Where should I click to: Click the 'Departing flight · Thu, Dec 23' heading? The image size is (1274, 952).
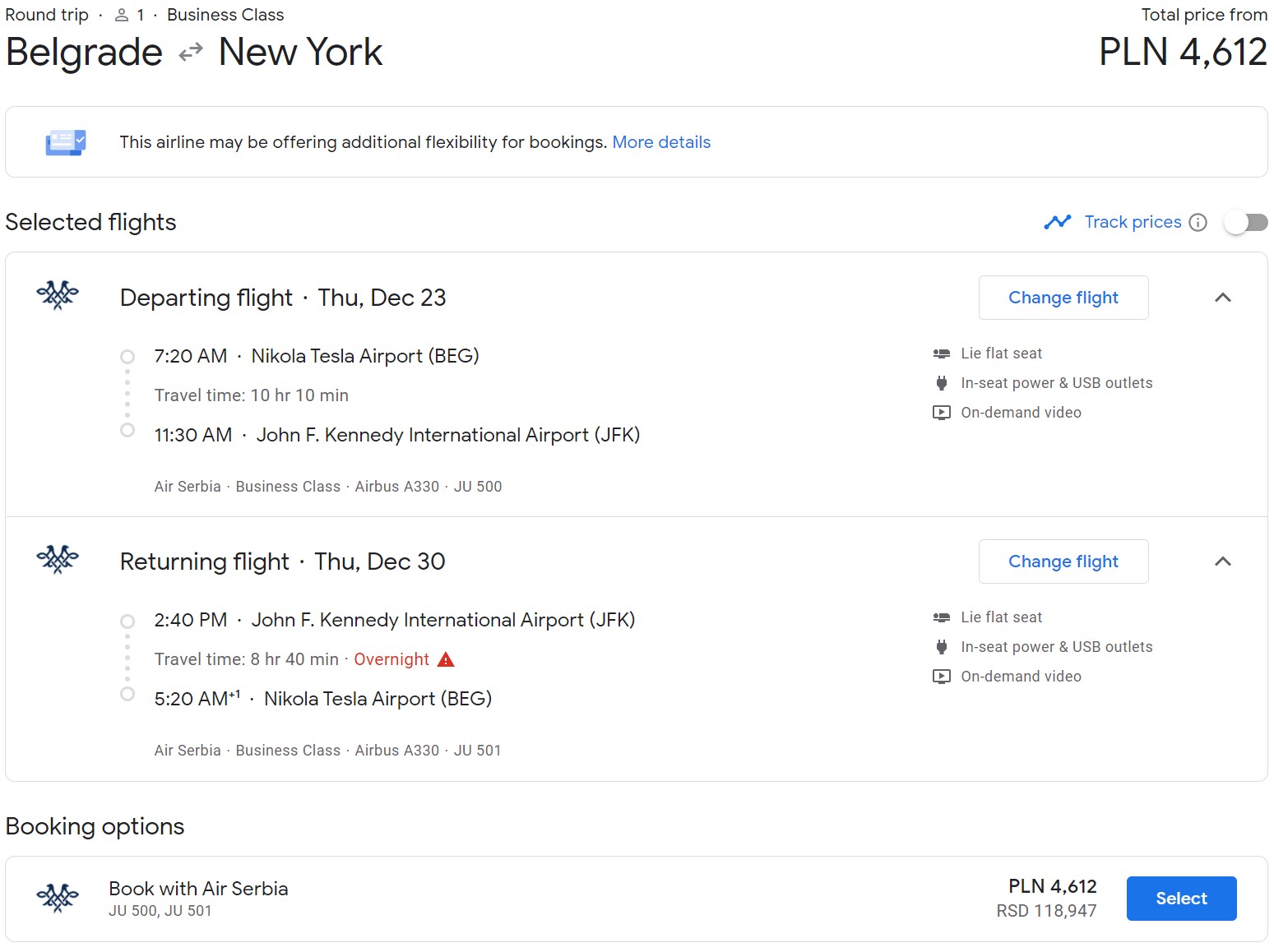click(283, 298)
